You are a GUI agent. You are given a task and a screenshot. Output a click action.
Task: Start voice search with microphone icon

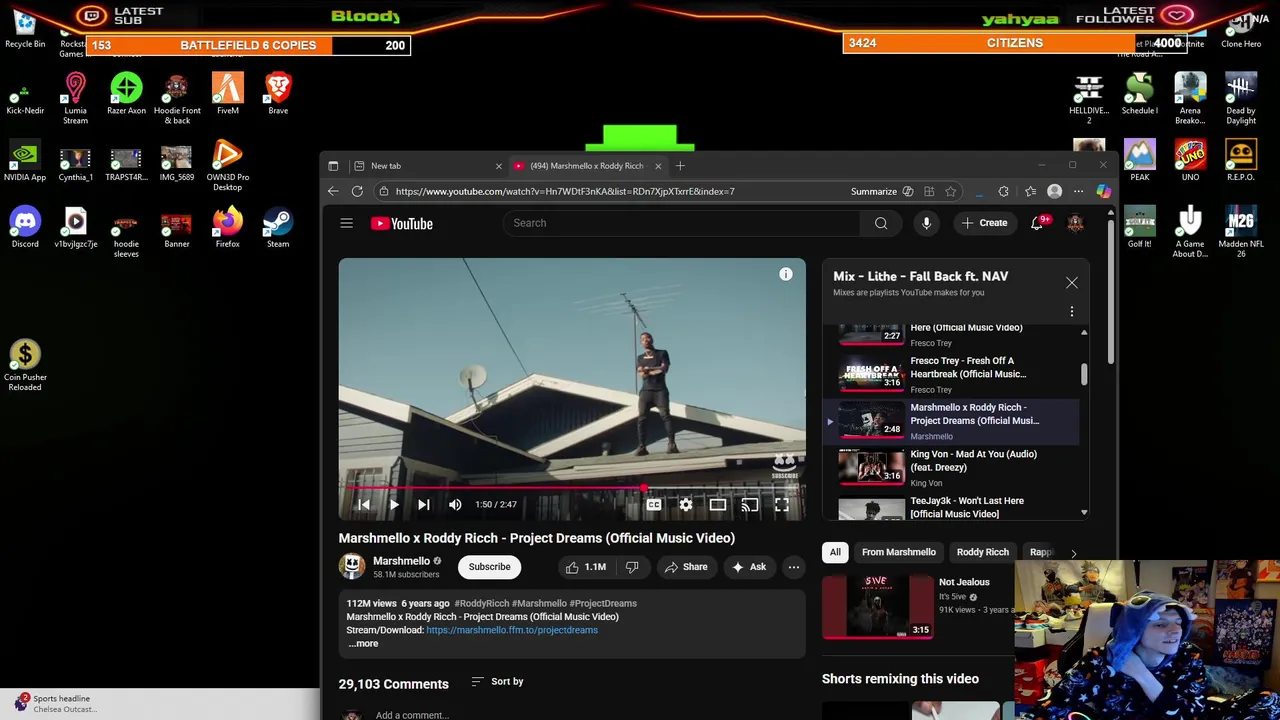926,223
